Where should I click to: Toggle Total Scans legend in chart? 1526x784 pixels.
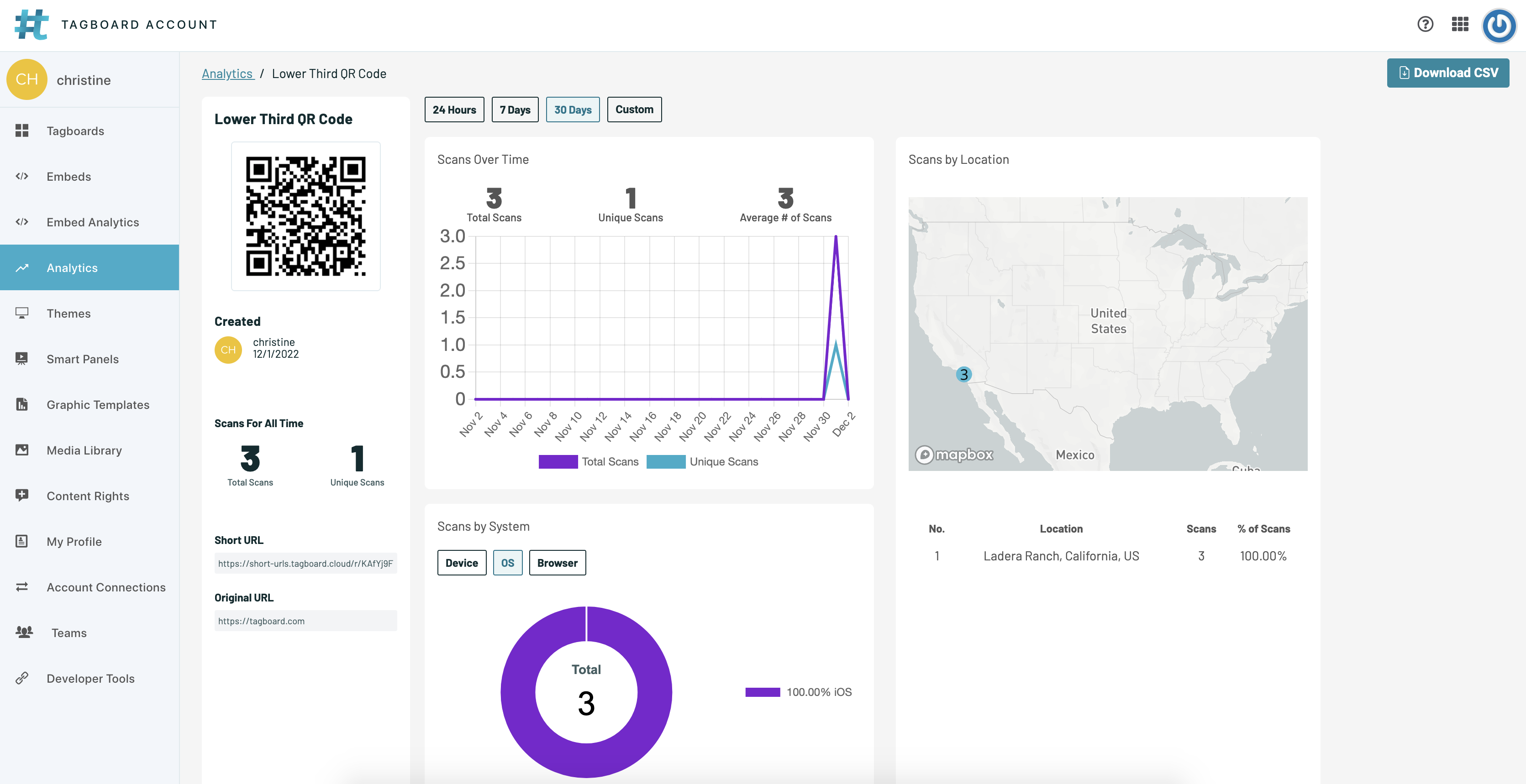pos(588,461)
